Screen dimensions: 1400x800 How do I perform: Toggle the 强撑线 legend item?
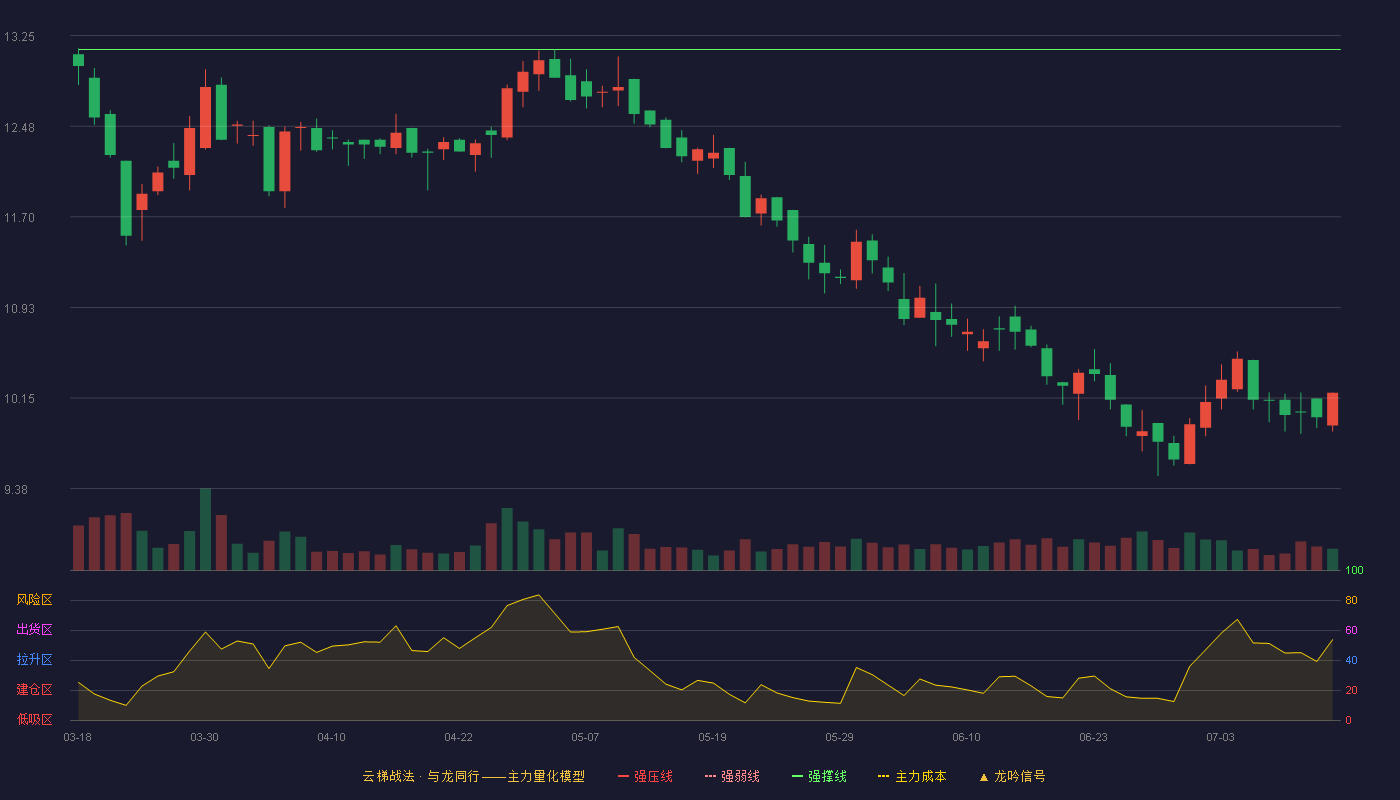point(819,776)
